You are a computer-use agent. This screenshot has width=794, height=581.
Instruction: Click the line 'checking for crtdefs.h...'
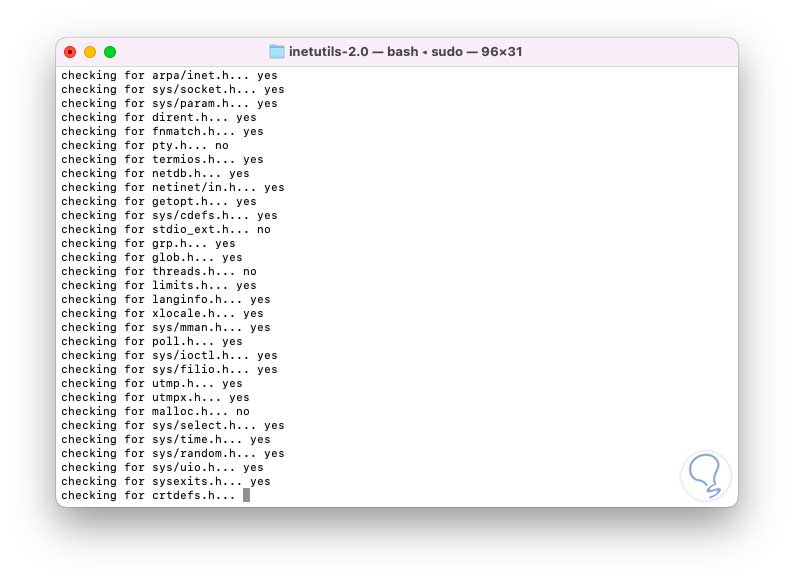tap(148, 496)
